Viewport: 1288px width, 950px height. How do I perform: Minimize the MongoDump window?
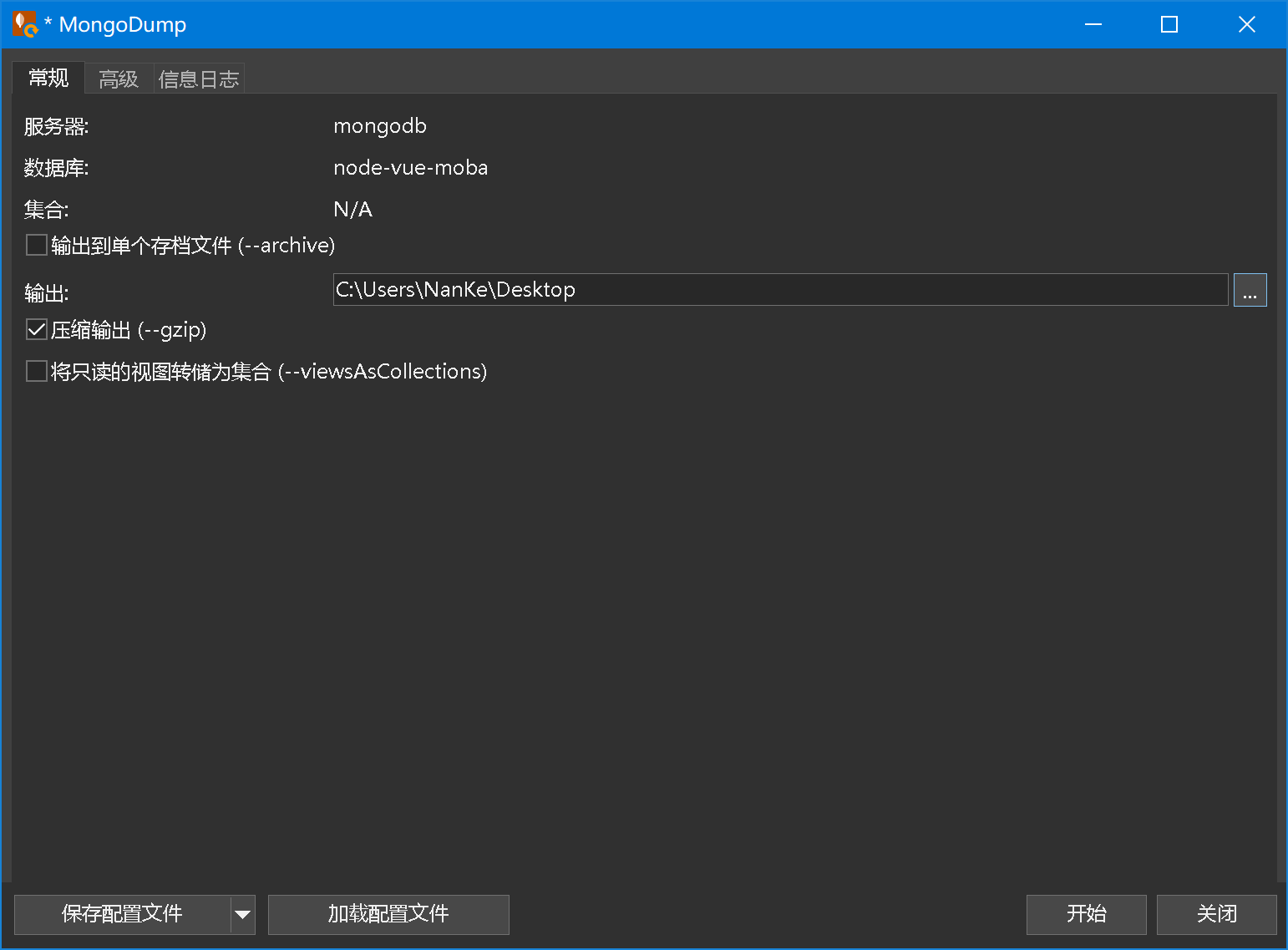[1093, 24]
